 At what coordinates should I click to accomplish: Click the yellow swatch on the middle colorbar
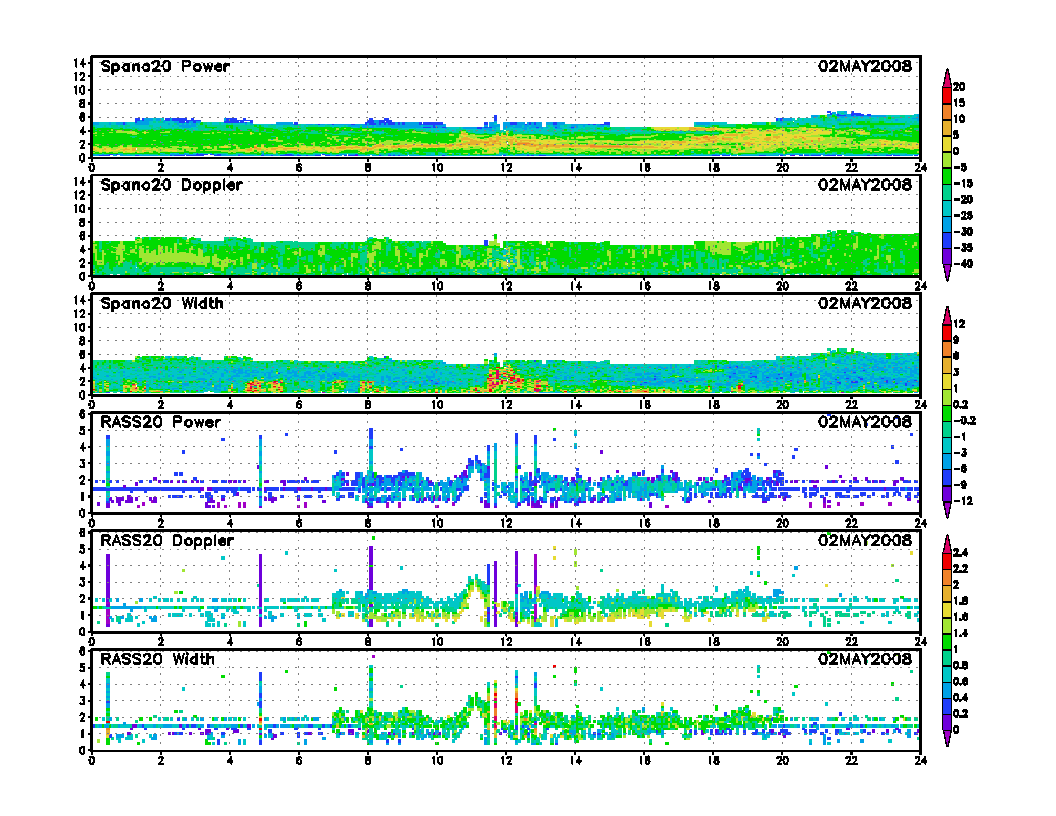947,380
